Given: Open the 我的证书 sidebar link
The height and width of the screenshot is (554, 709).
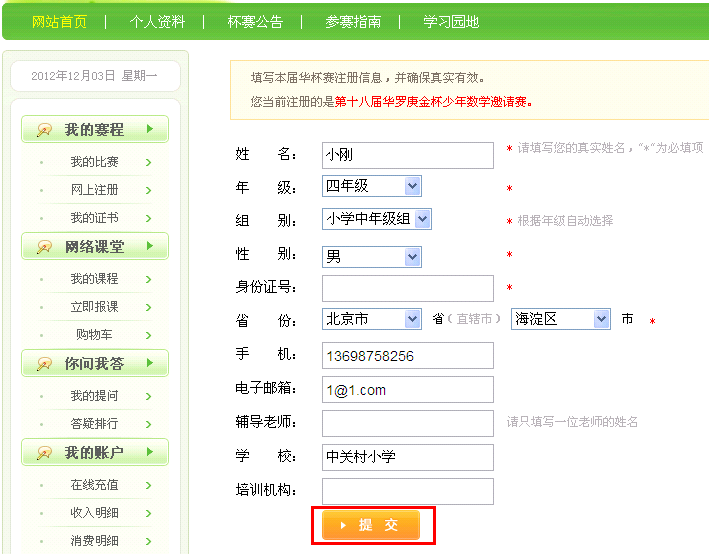Looking at the screenshot, I should [94, 218].
